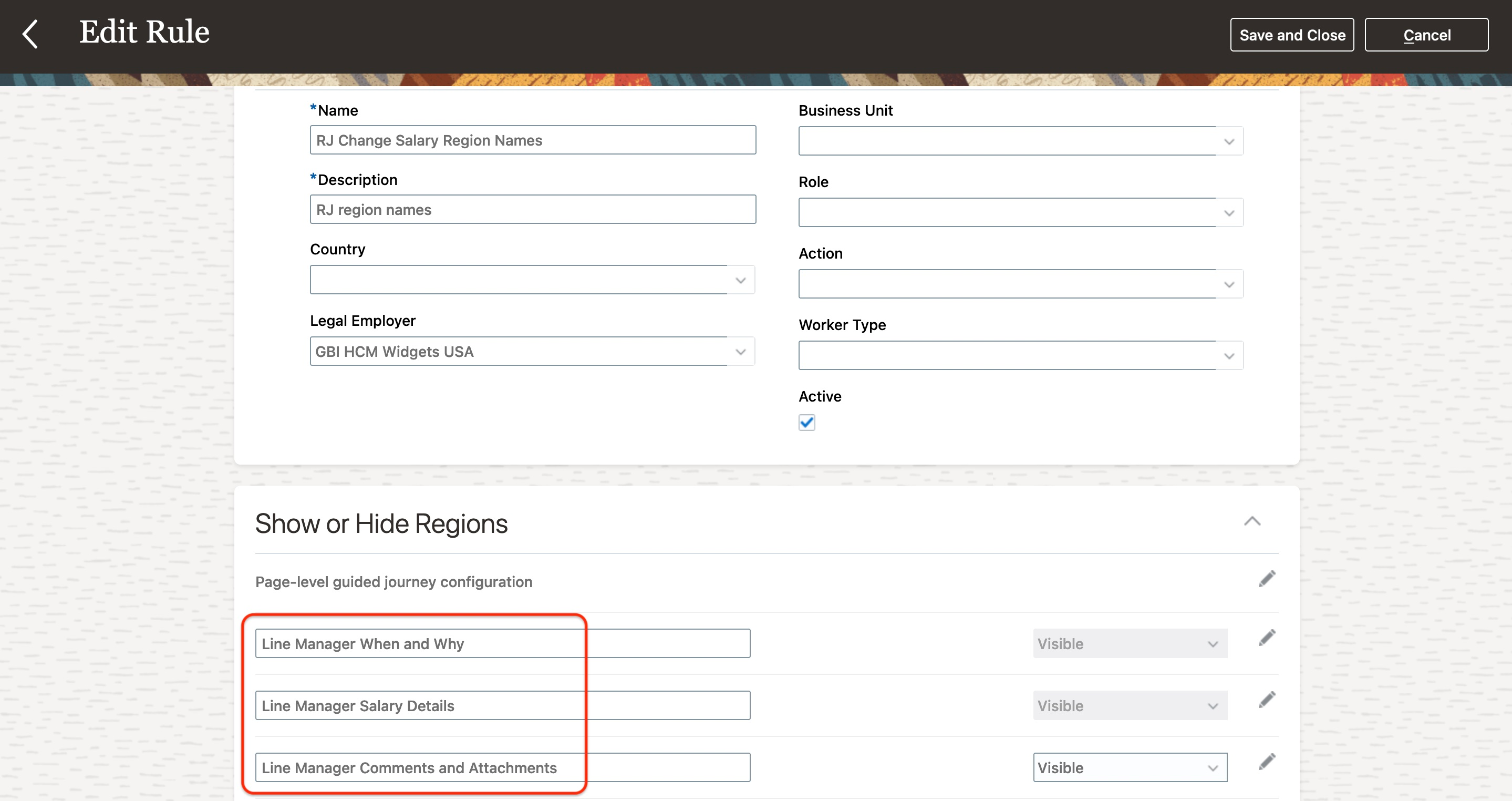Screen dimensions: 1512x801
Task: Click pencil icon for Line Manager When and Why
Action: (x=1267, y=638)
